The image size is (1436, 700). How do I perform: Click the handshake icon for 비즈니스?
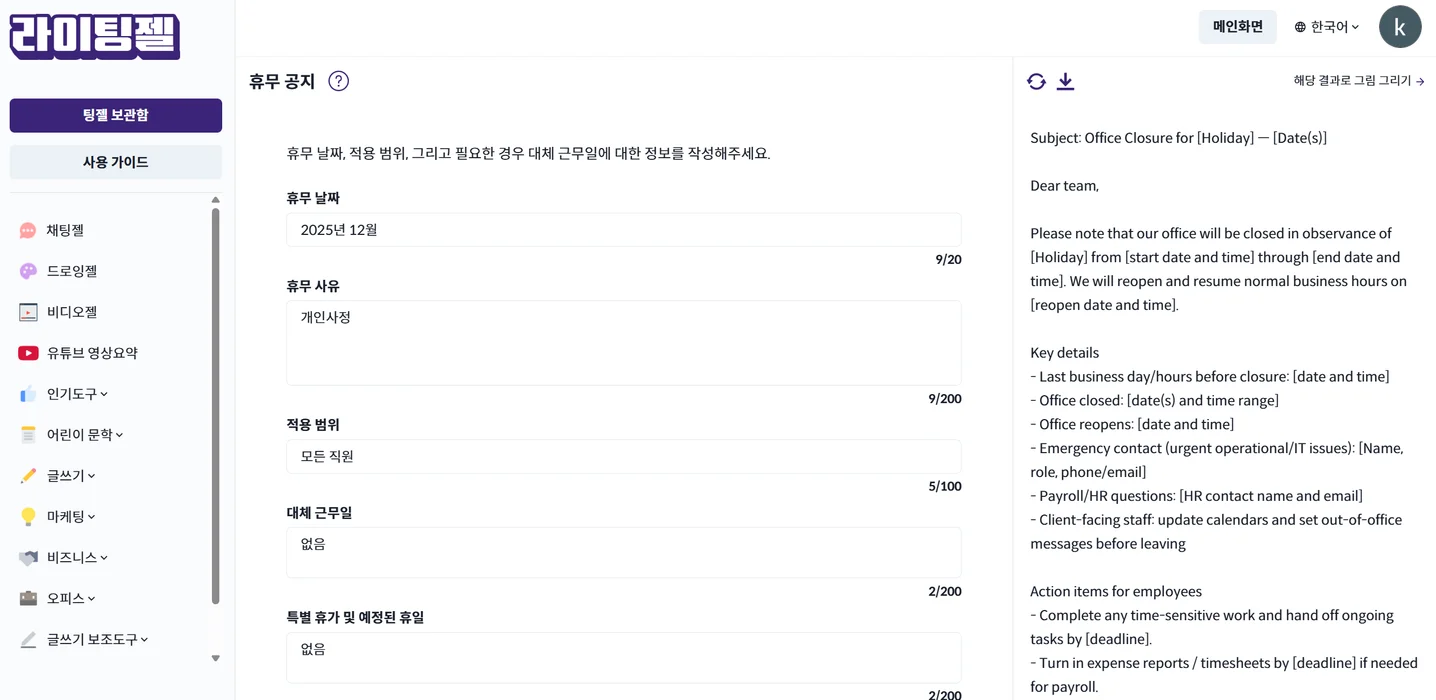click(x=28, y=558)
